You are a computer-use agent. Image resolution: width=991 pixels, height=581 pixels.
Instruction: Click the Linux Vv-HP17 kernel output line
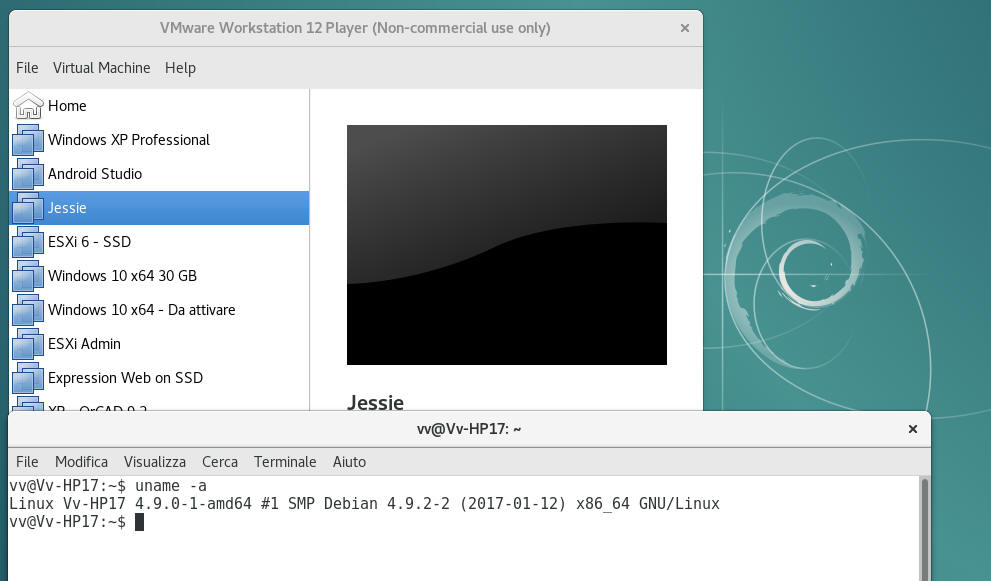[364, 504]
